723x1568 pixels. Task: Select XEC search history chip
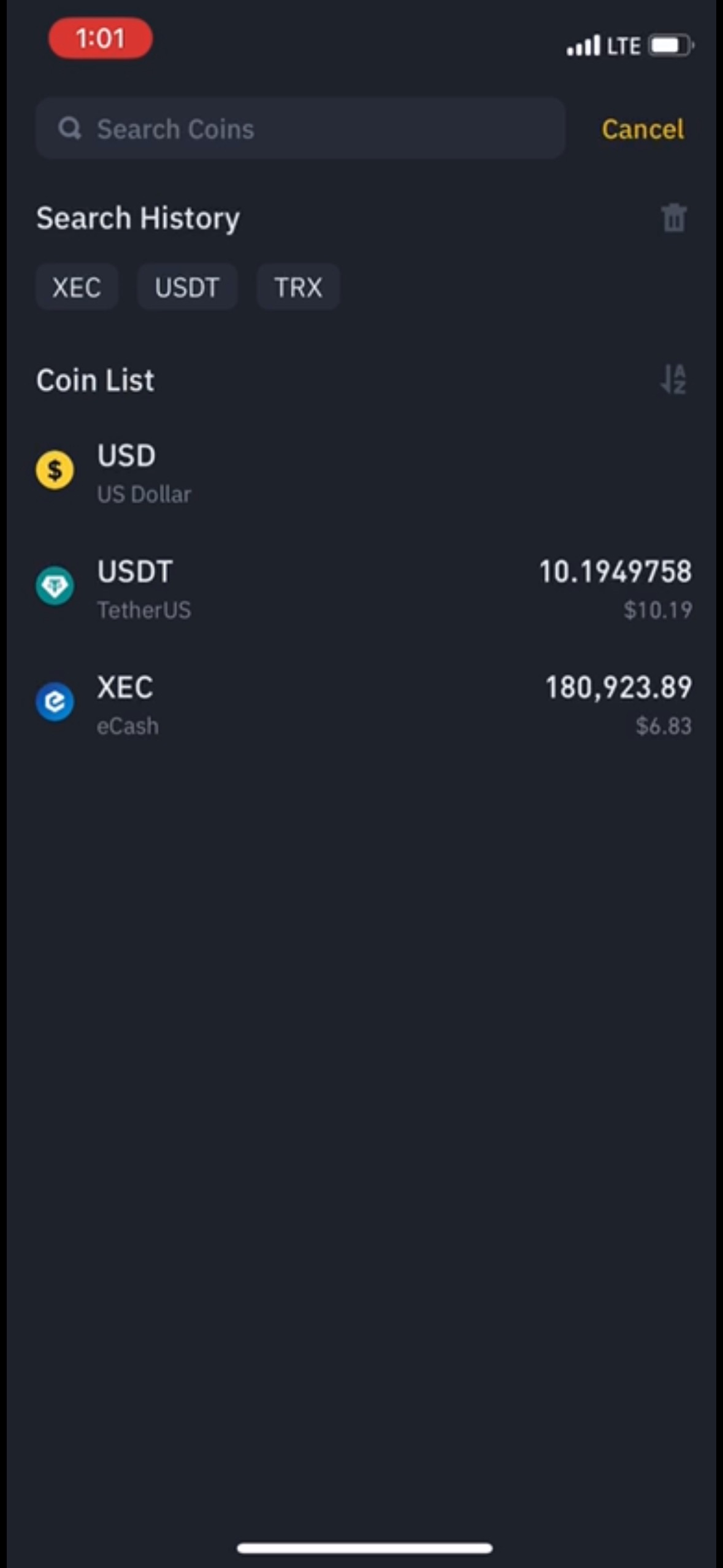coord(77,287)
